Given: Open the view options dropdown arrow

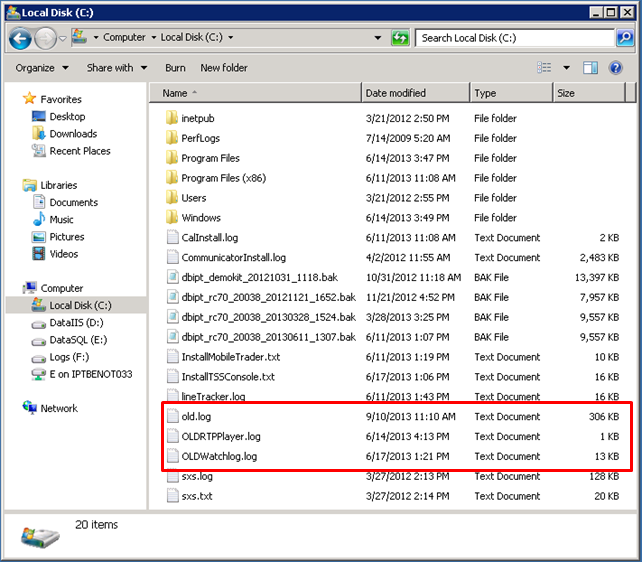Looking at the screenshot, I should 566,68.
